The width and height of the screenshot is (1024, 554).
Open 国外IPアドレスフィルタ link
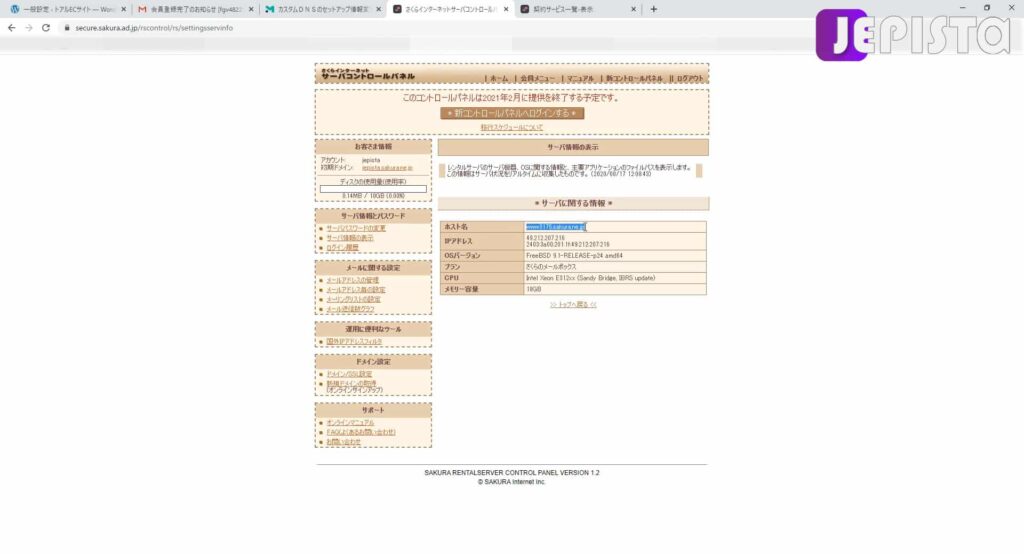[x=354, y=342]
